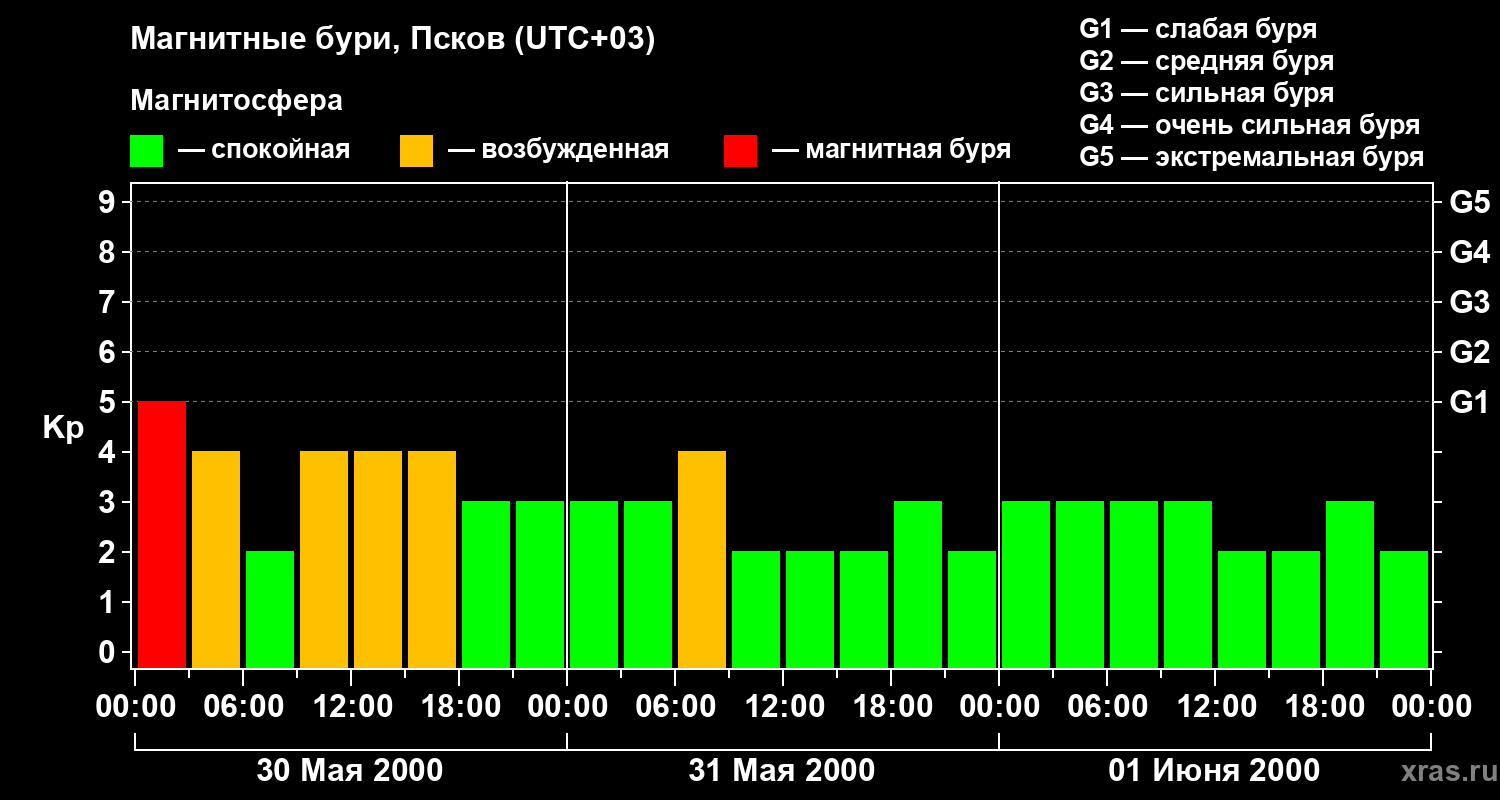Select the orange 15:00–18:00 bar on 30 Мая
The width and height of the screenshot is (1500, 800).
432,559
